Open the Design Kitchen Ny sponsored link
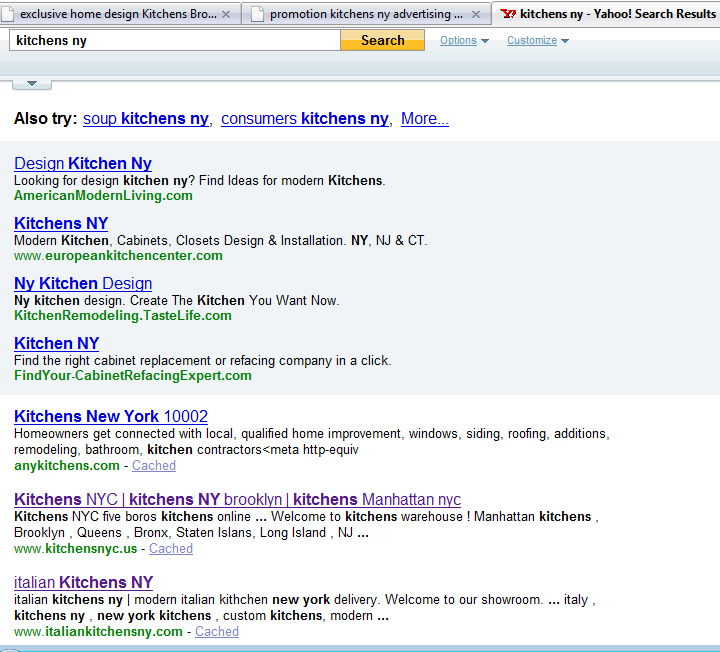 click(x=83, y=163)
